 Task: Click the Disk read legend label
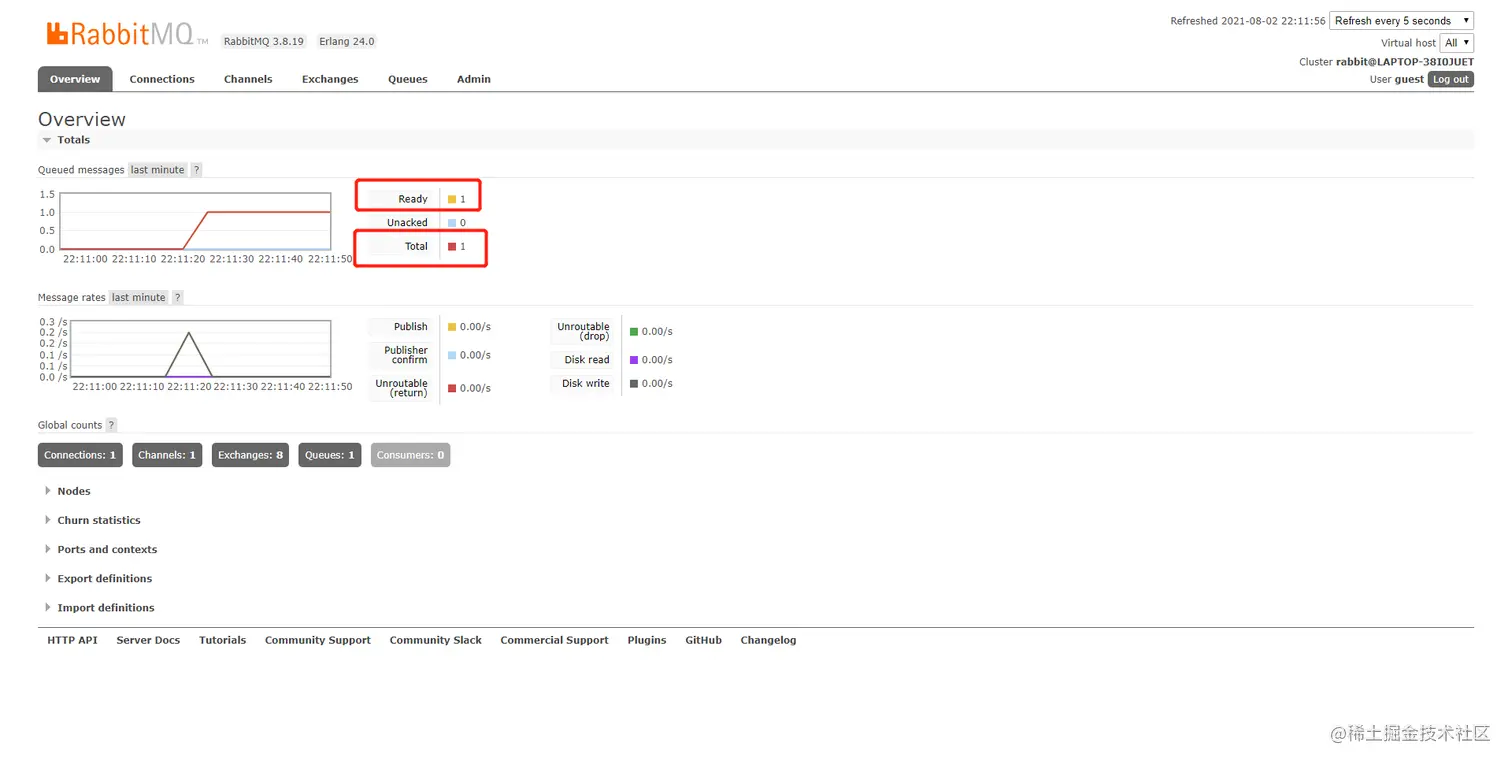click(587, 360)
